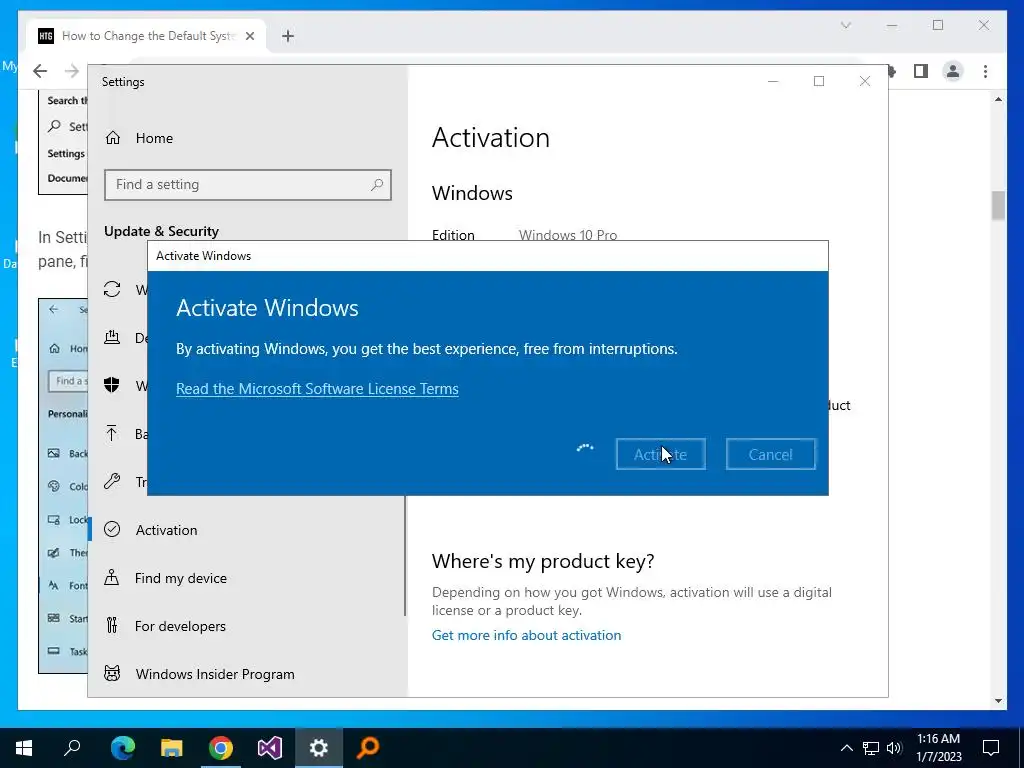Open Windows Insider Program page

215,674
